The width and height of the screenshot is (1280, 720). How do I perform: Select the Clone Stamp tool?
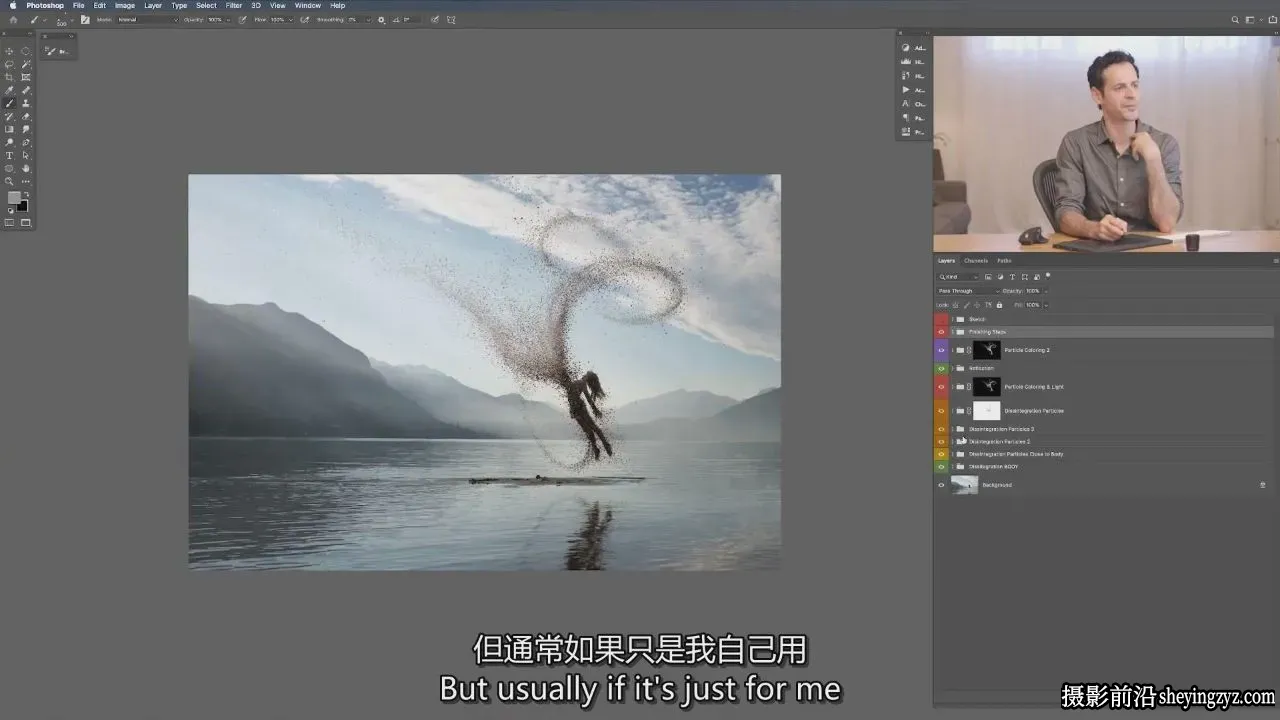(25, 103)
